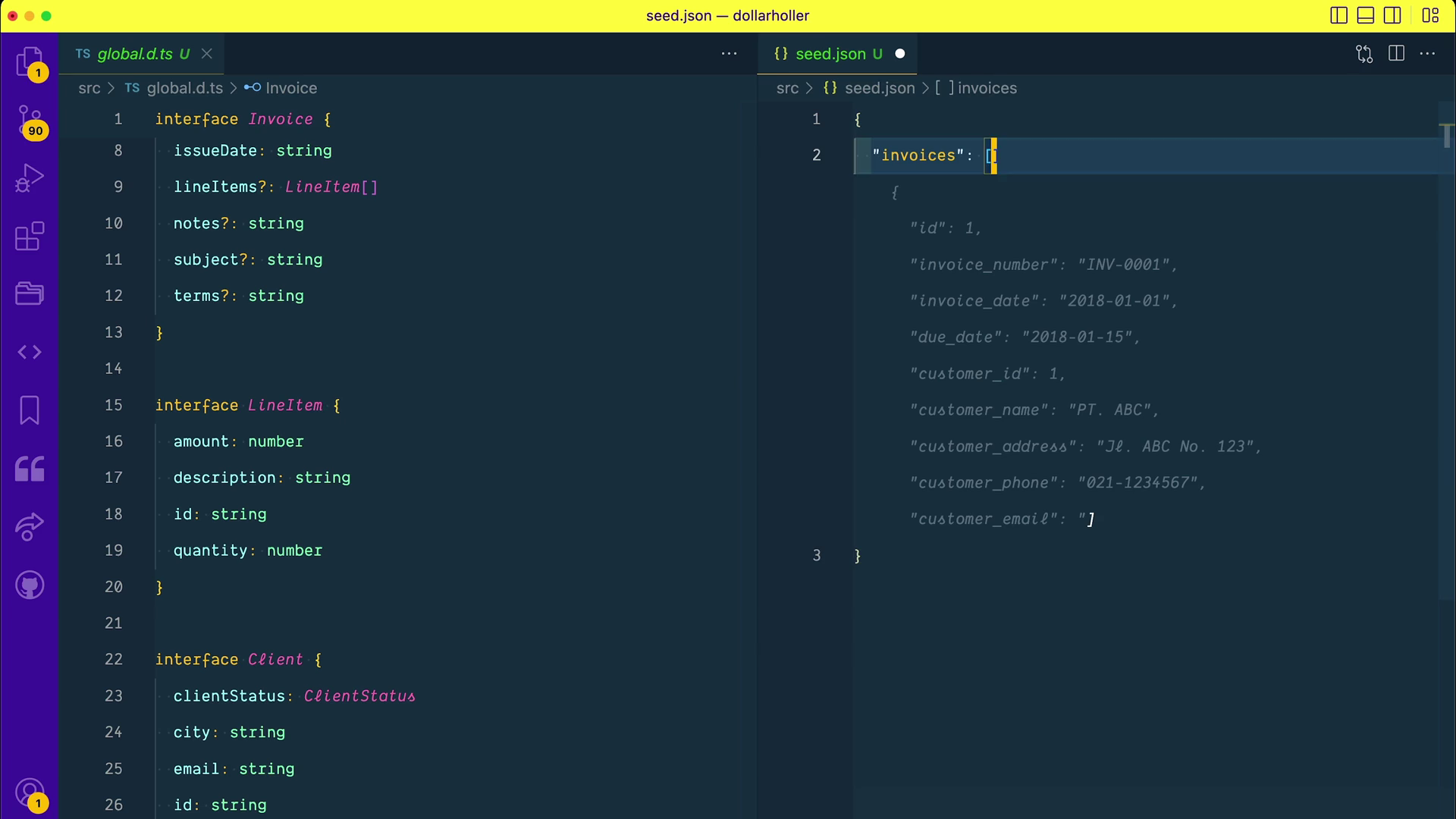This screenshot has height=819, width=1456.
Task: Click the sticky 'interface Invoice {' header line
Action: click(243, 119)
